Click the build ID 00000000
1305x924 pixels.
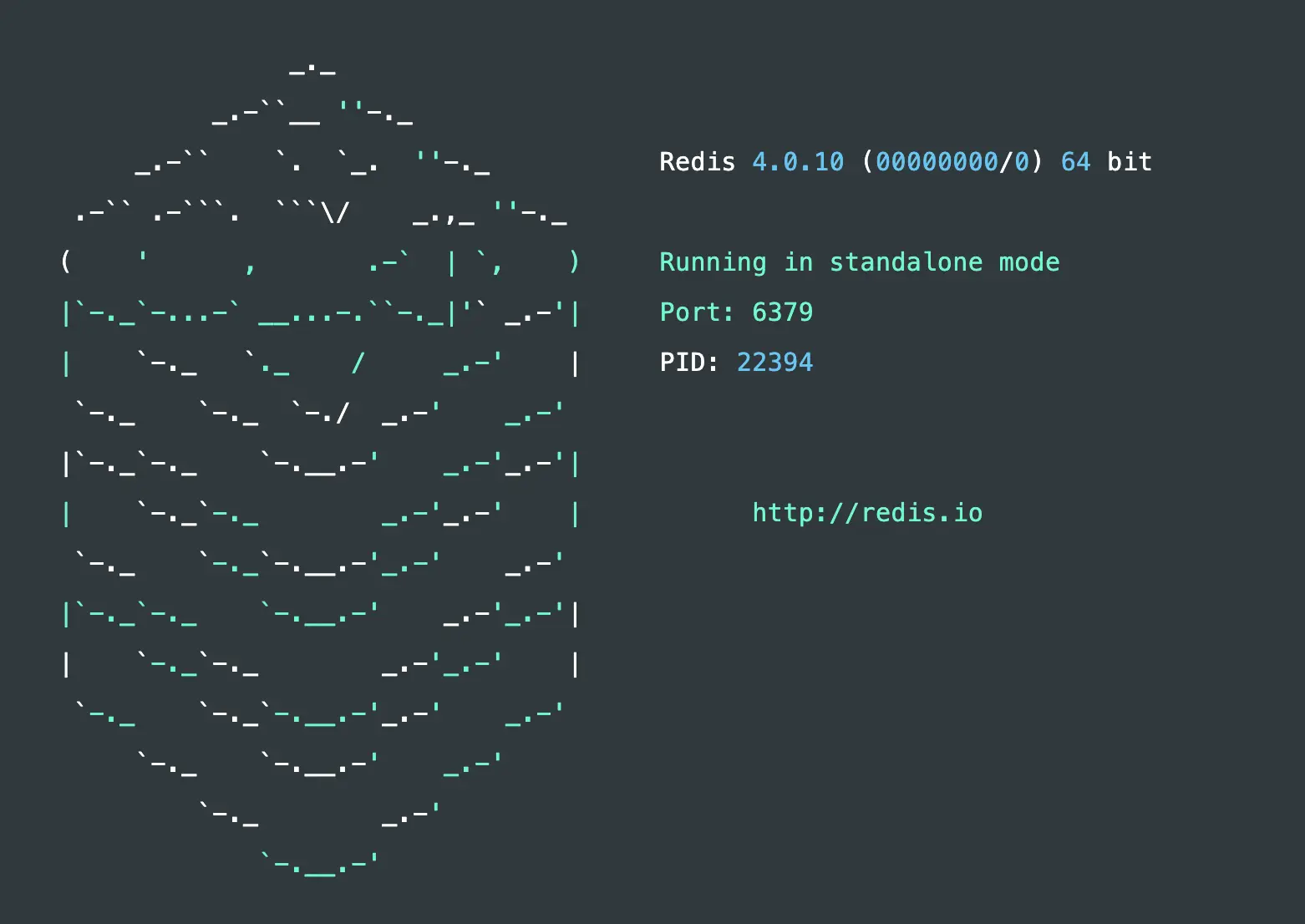tap(937, 162)
